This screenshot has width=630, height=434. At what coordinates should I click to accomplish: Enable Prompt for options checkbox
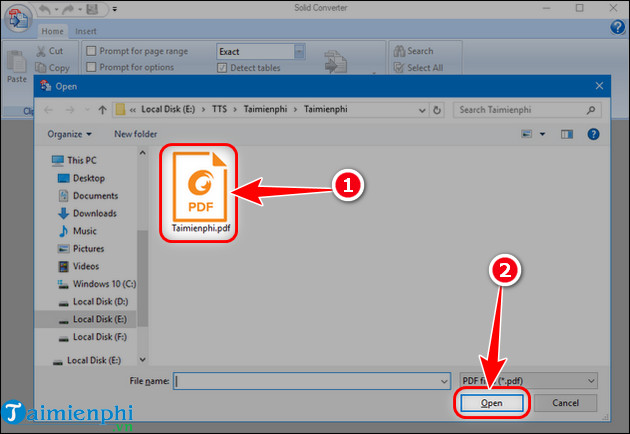pos(91,67)
